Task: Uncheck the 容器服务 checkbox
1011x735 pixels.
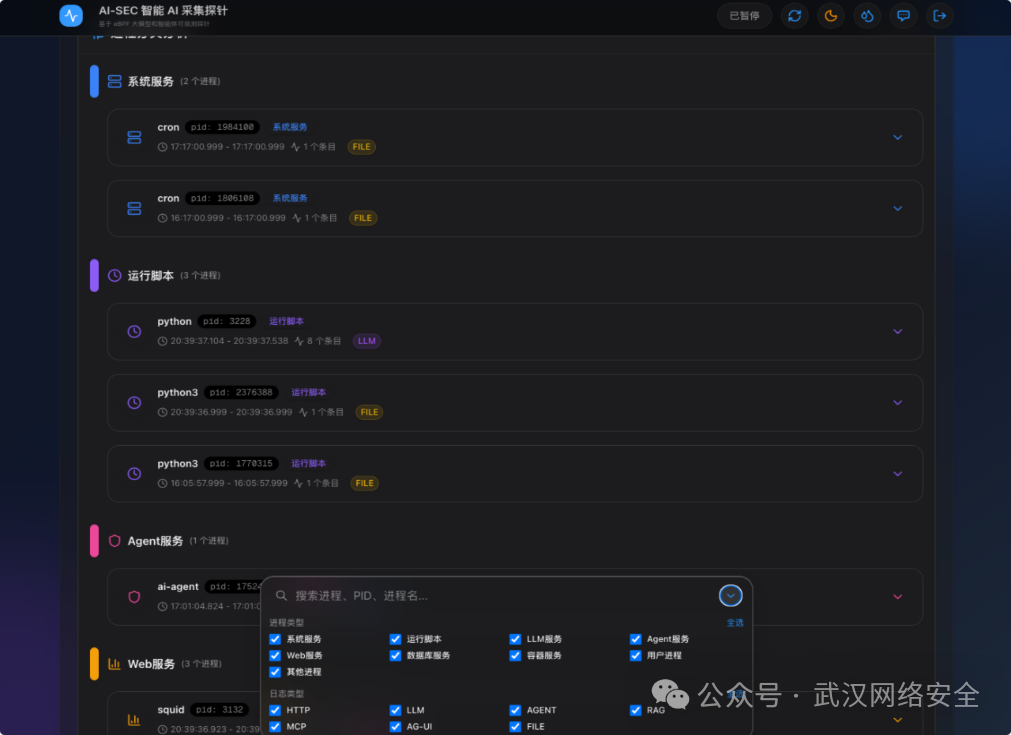Action: pos(515,655)
